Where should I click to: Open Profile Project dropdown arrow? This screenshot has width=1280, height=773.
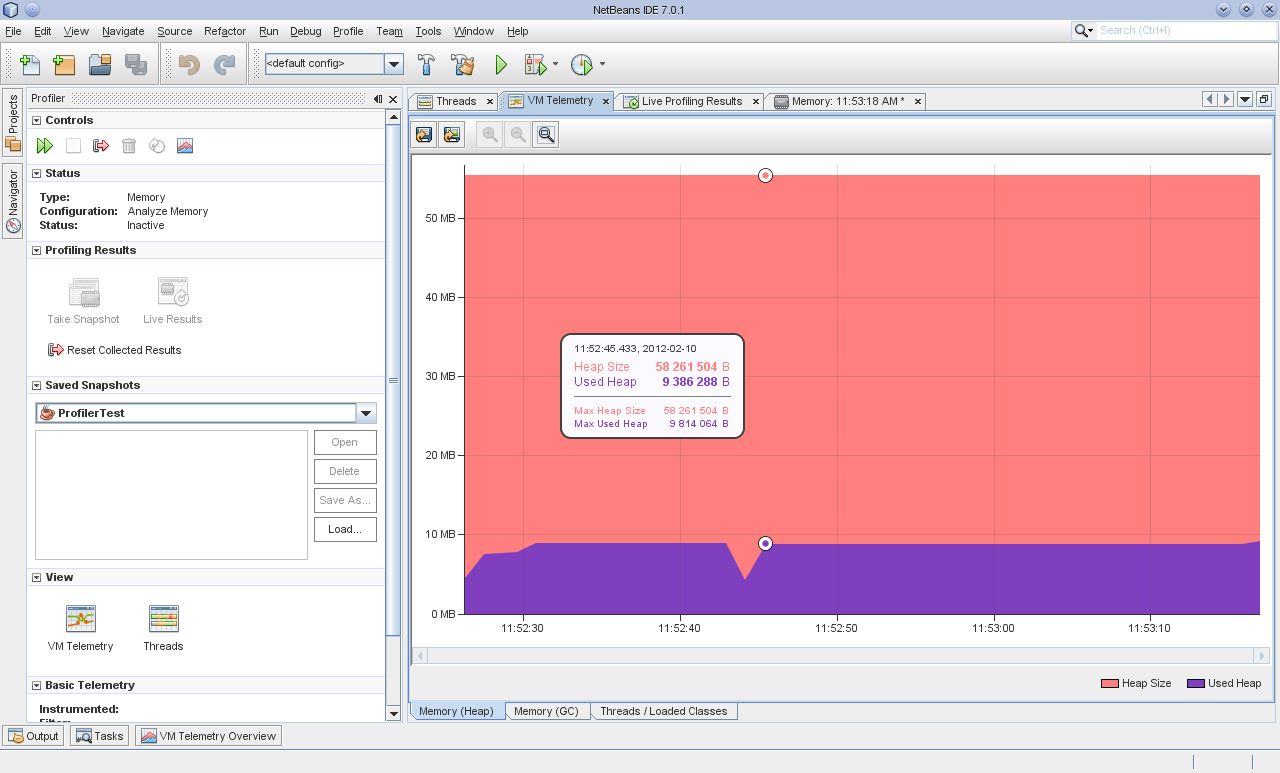point(602,64)
